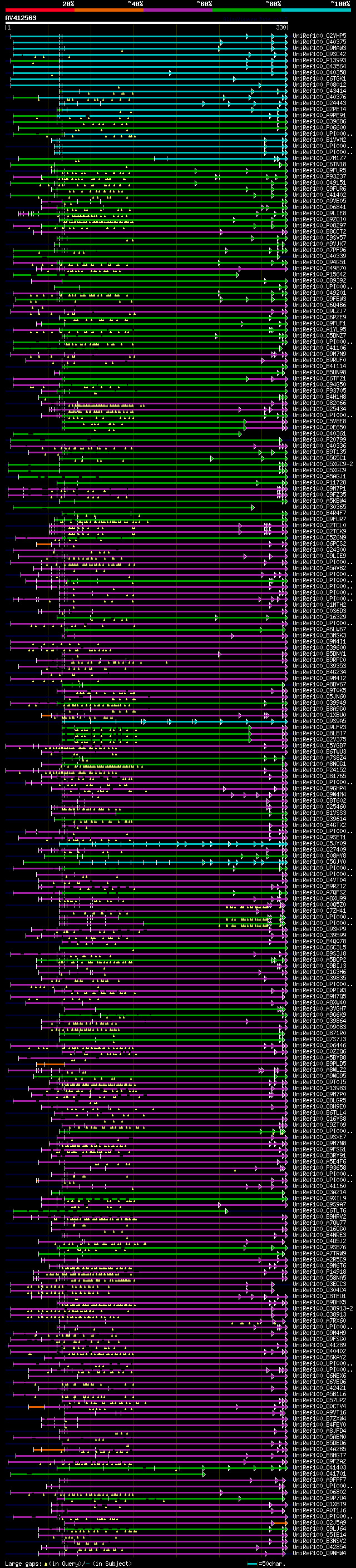Select hit UniRef100_P15642

click(x=319, y=275)
